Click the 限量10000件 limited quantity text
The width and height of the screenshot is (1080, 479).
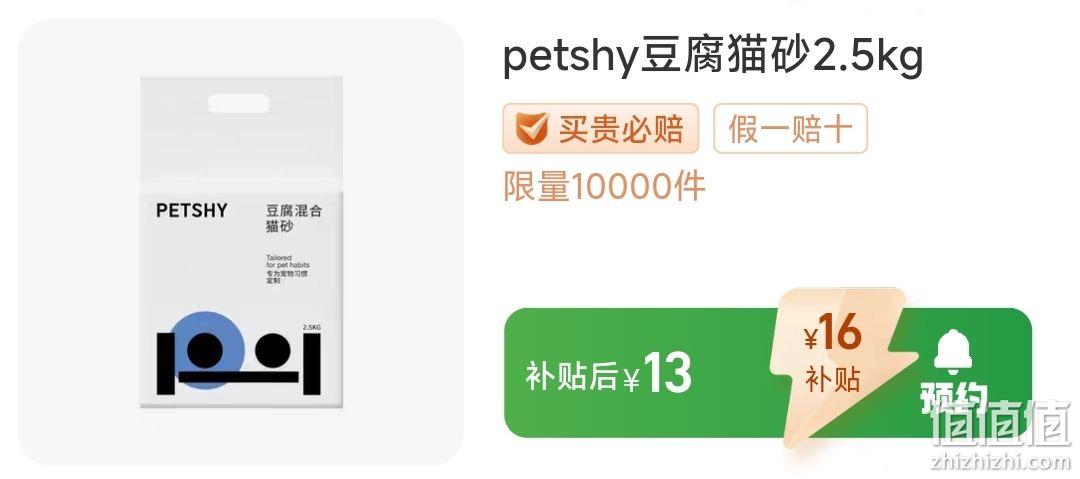pos(604,186)
